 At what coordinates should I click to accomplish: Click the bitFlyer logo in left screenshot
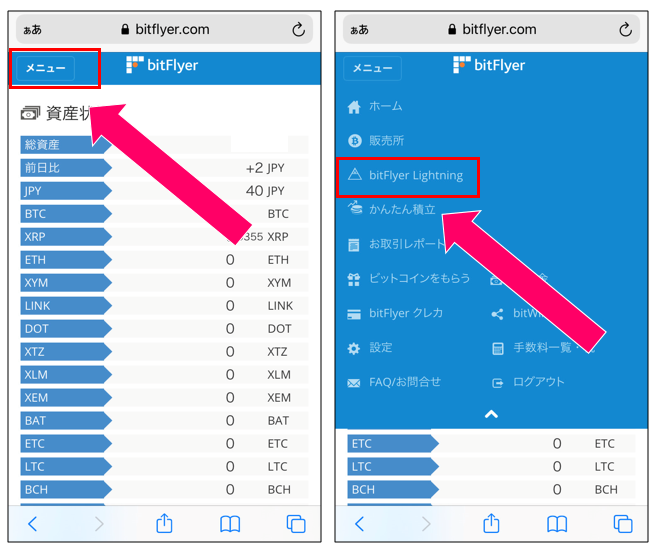click(162, 65)
